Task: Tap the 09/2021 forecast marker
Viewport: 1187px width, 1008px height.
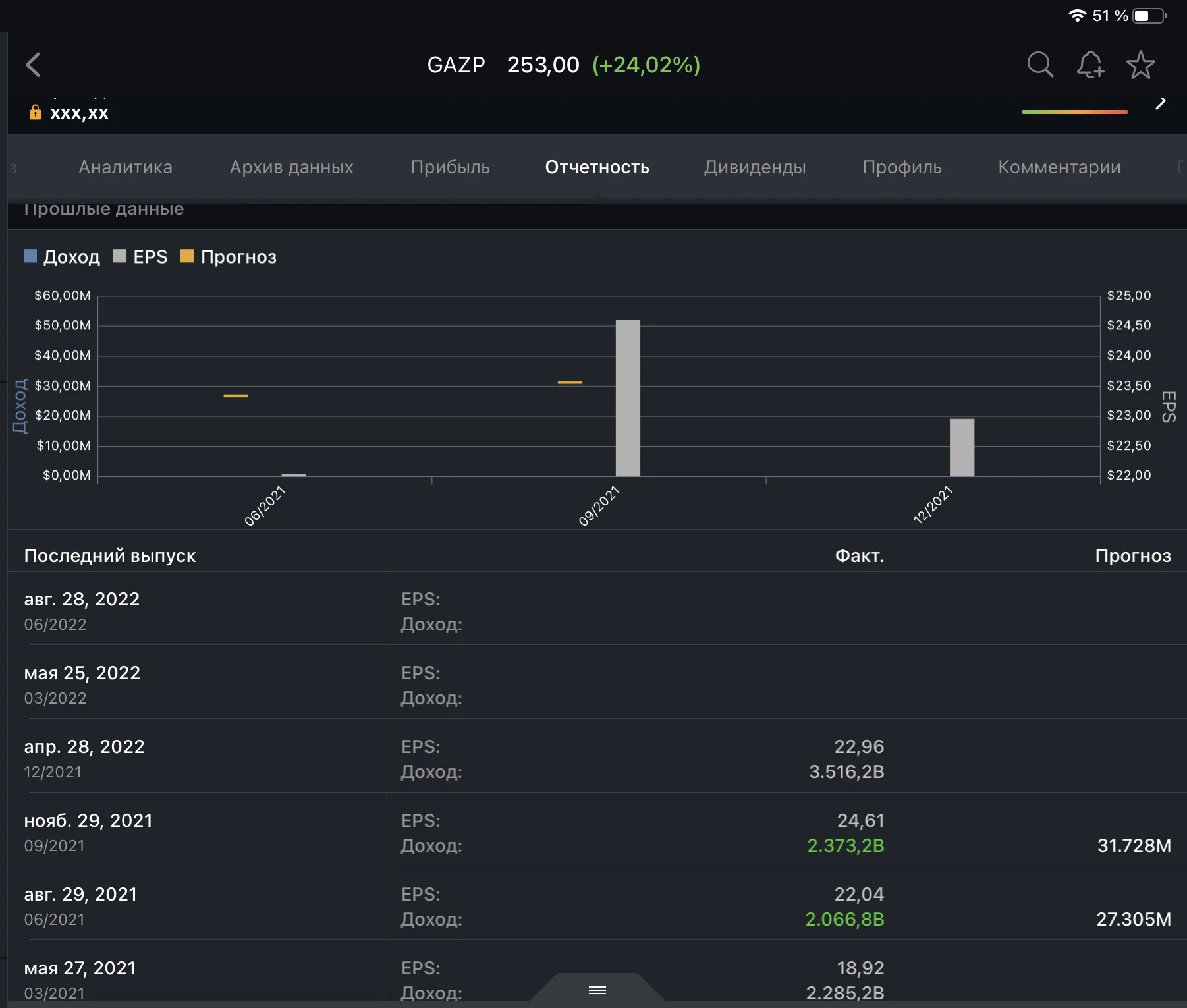Action: click(x=570, y=382)
